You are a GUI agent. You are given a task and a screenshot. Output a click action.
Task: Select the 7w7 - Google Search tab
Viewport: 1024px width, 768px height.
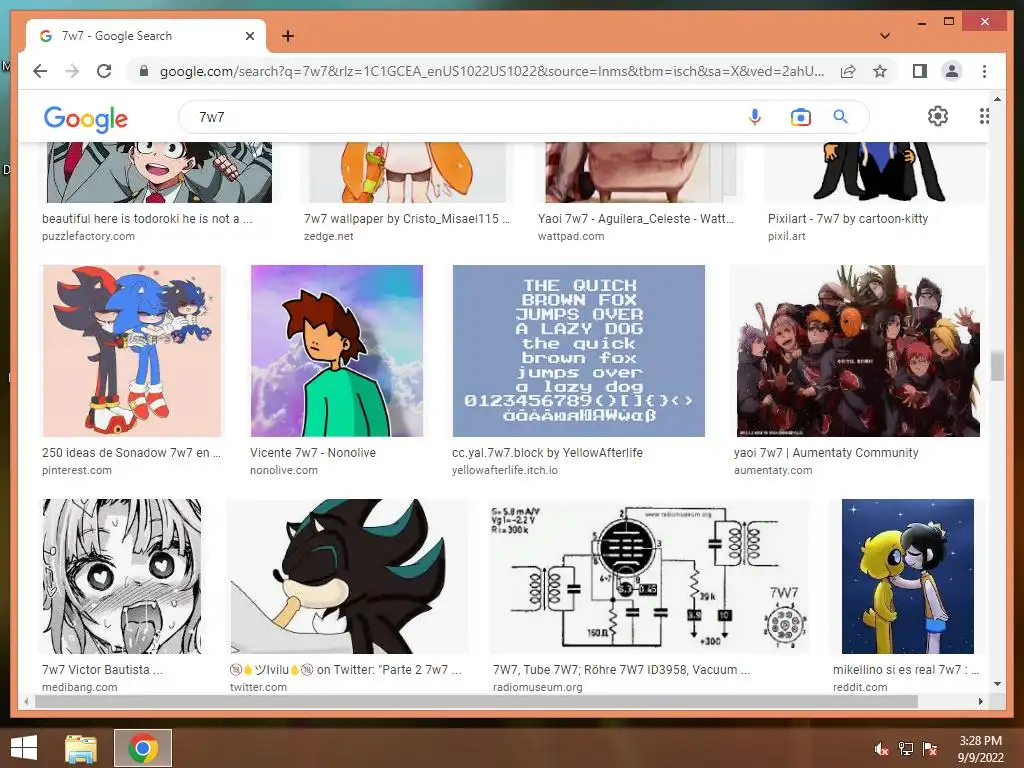(x=146, y=36)
